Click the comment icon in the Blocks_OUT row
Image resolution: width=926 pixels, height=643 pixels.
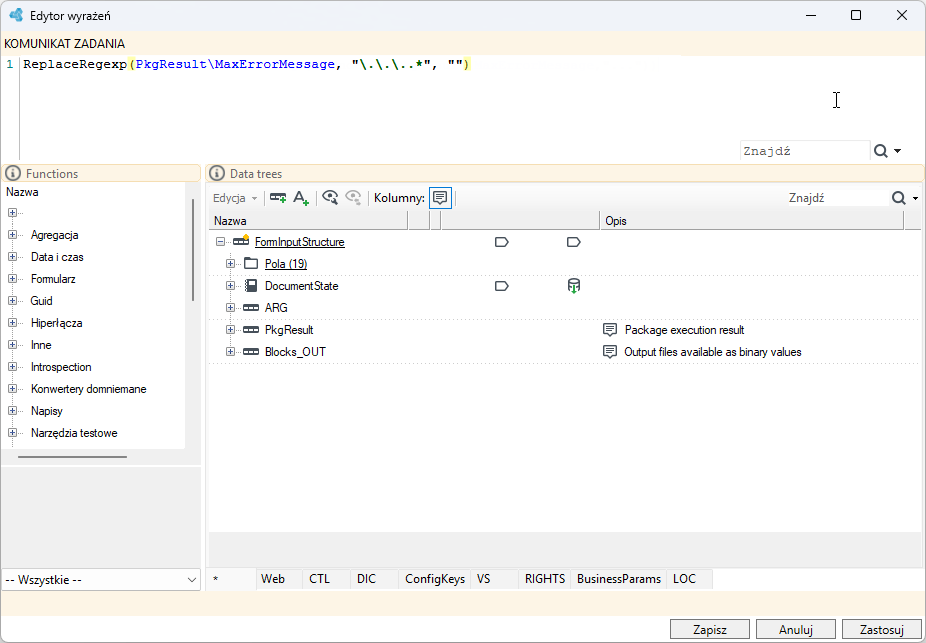coord(609,352)
